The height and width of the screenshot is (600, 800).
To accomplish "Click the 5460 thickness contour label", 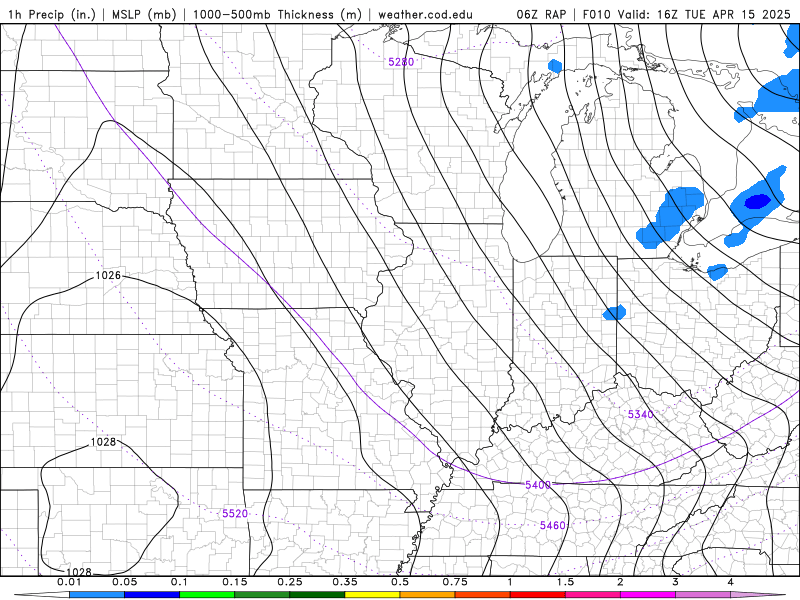I will (x=553, y=525).
